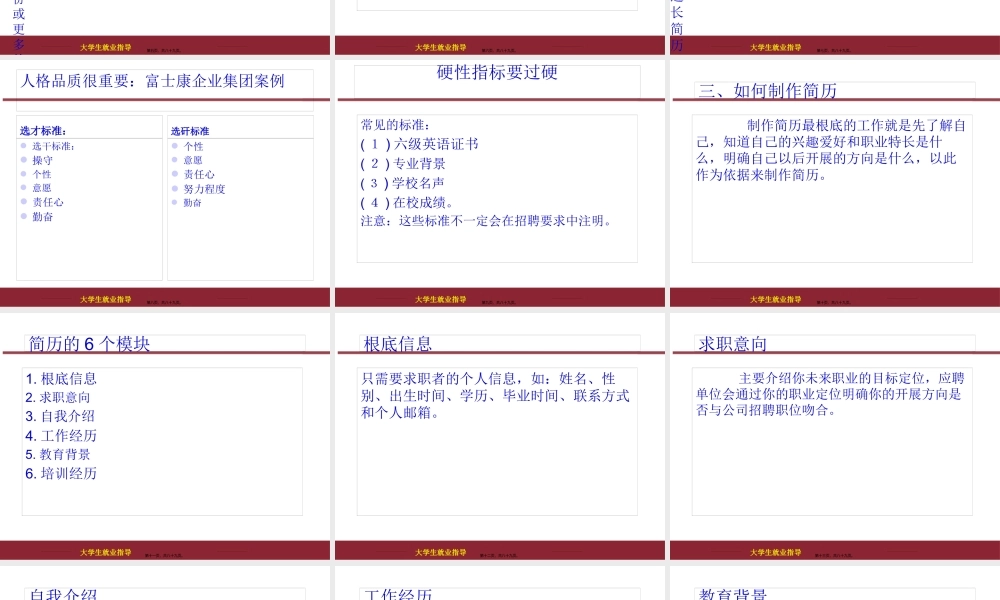Select the slide titled 硬性指标要过硬
1000x600 pixels.
pyautogui.click(x=497, y=72)
